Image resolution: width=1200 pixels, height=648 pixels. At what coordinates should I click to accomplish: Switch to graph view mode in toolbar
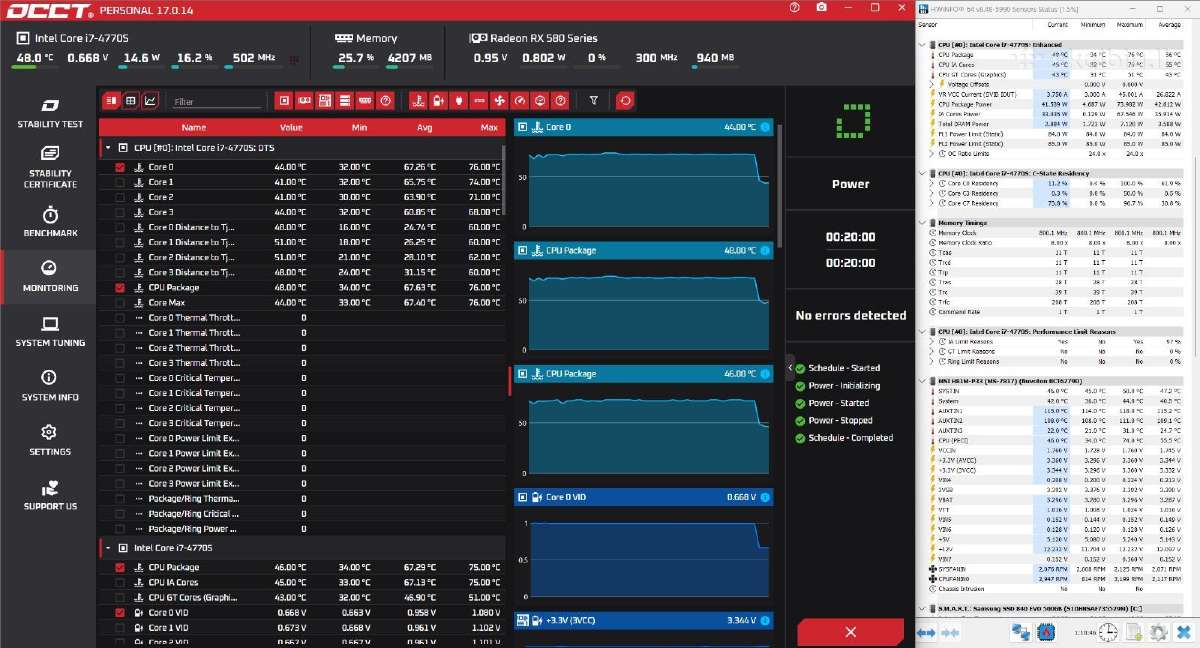pyautogui.click(x=150, y=100)
